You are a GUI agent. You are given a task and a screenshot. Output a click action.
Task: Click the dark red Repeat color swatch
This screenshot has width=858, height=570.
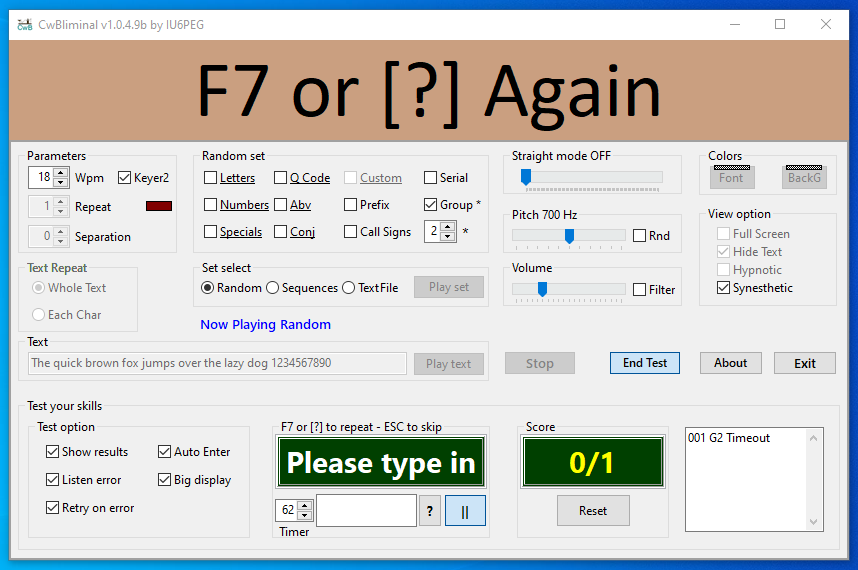click(x=159, y=206)
